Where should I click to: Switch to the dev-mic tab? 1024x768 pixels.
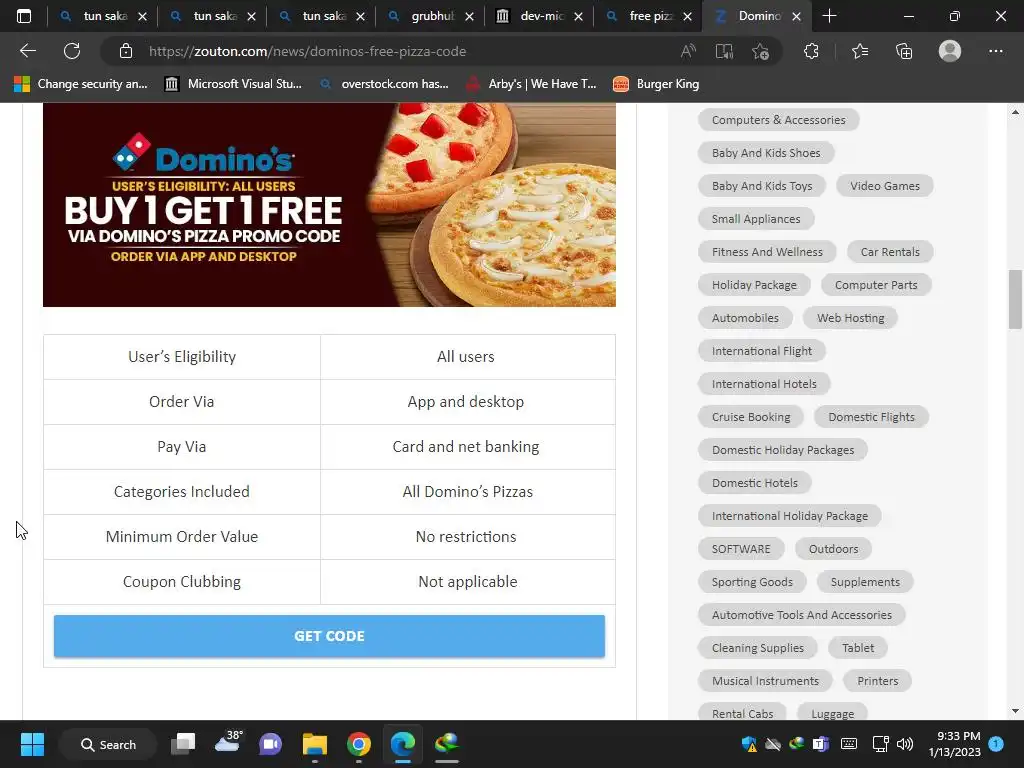click(x=539, y=16)
